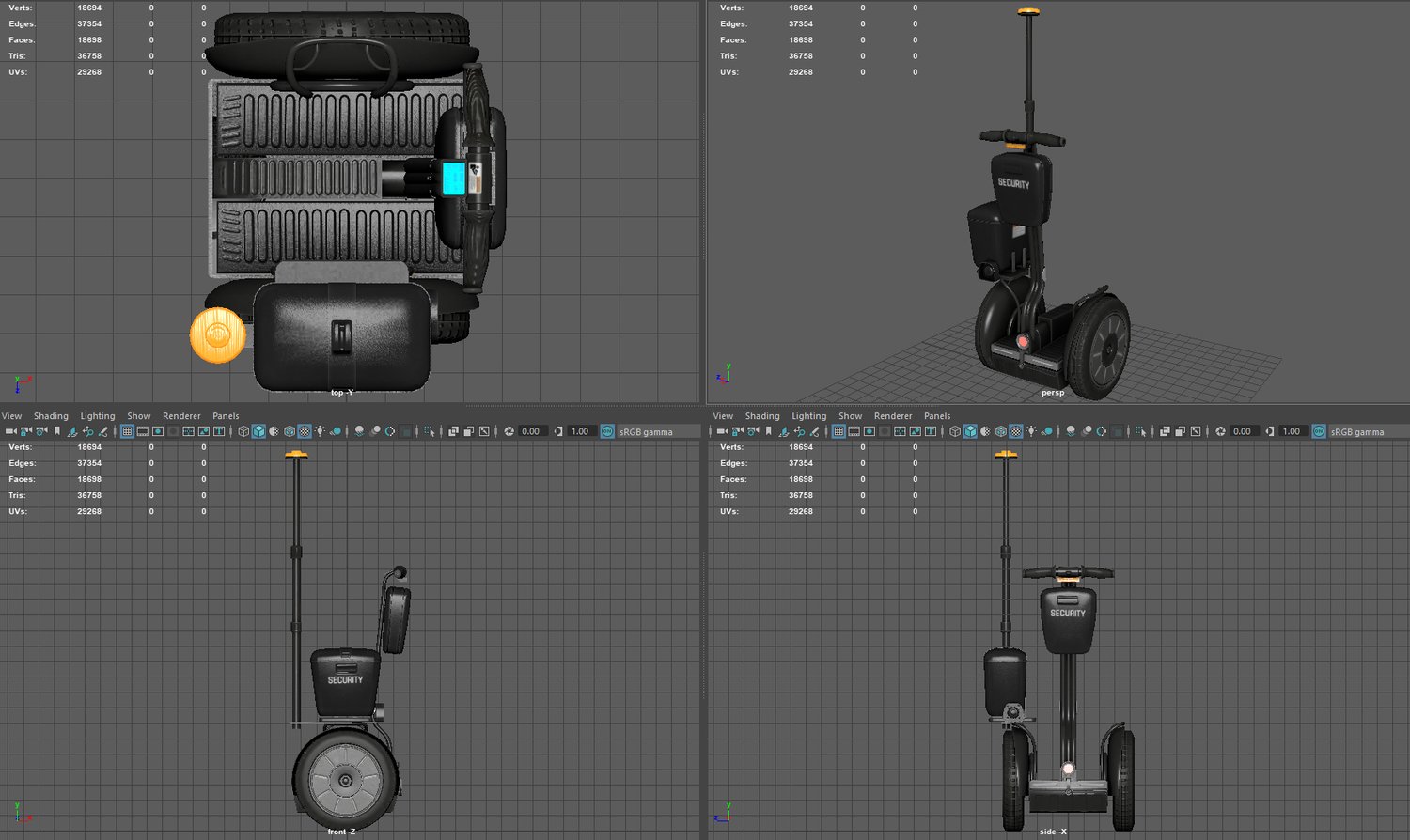Toggle XRay icon in right panel toolbar
Screen dimensions: 1410x840
(1165, 431)
